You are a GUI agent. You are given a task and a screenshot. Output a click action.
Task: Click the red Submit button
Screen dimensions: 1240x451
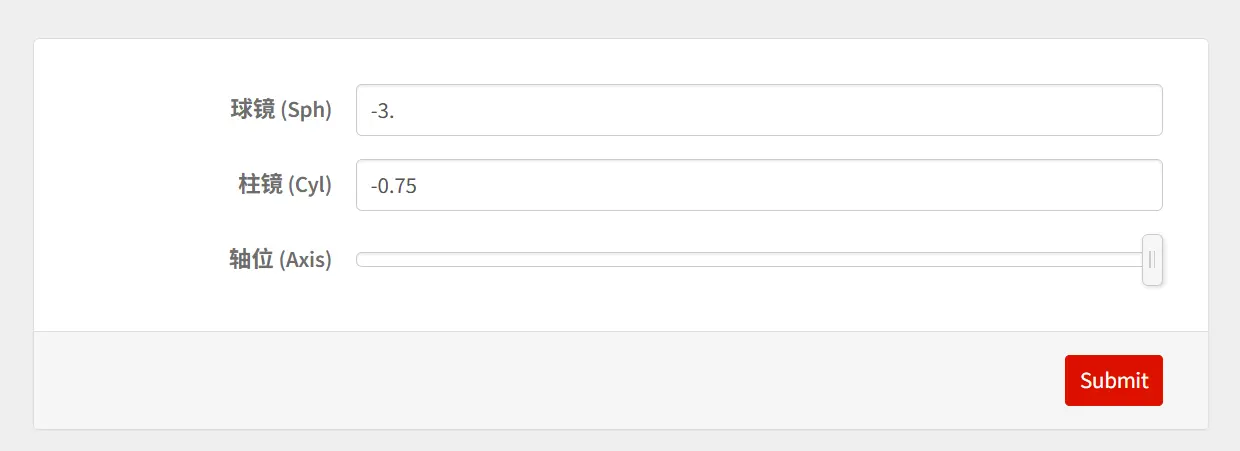tap(1113, 380)
